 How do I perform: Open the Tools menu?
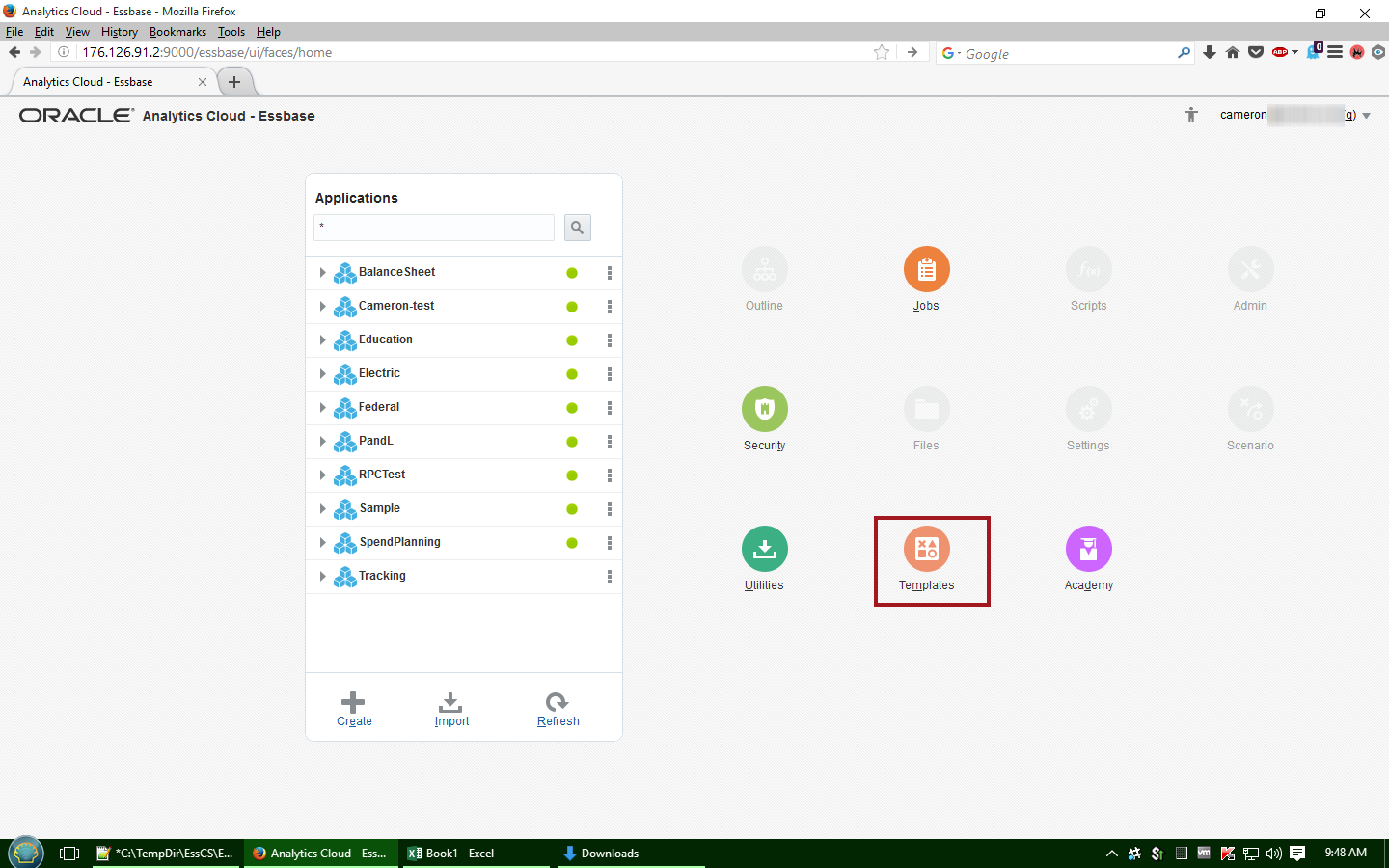click(231, 32)
